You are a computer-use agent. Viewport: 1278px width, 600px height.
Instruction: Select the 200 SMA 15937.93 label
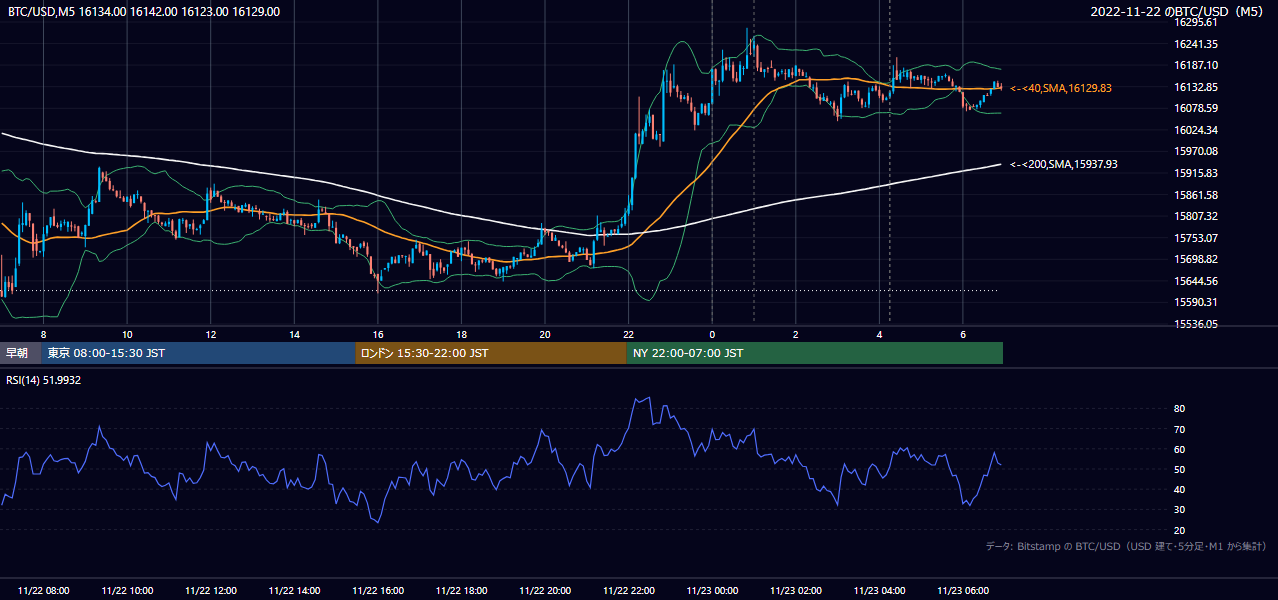(1063, 164)
